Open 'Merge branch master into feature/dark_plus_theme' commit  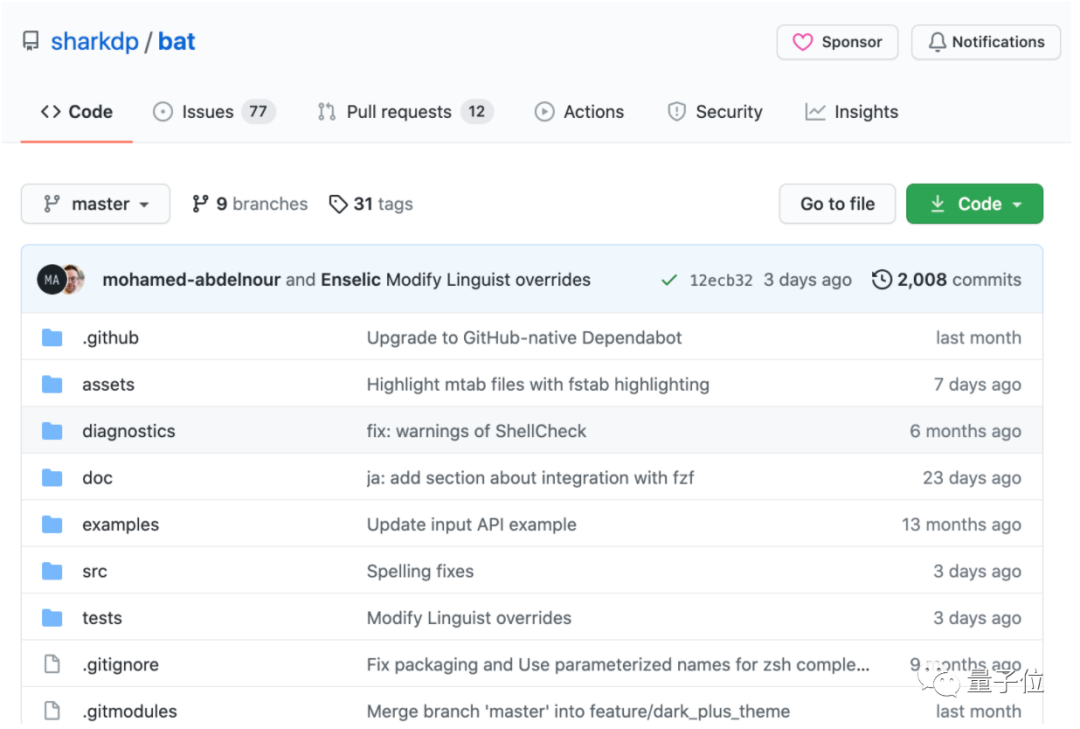579,711
